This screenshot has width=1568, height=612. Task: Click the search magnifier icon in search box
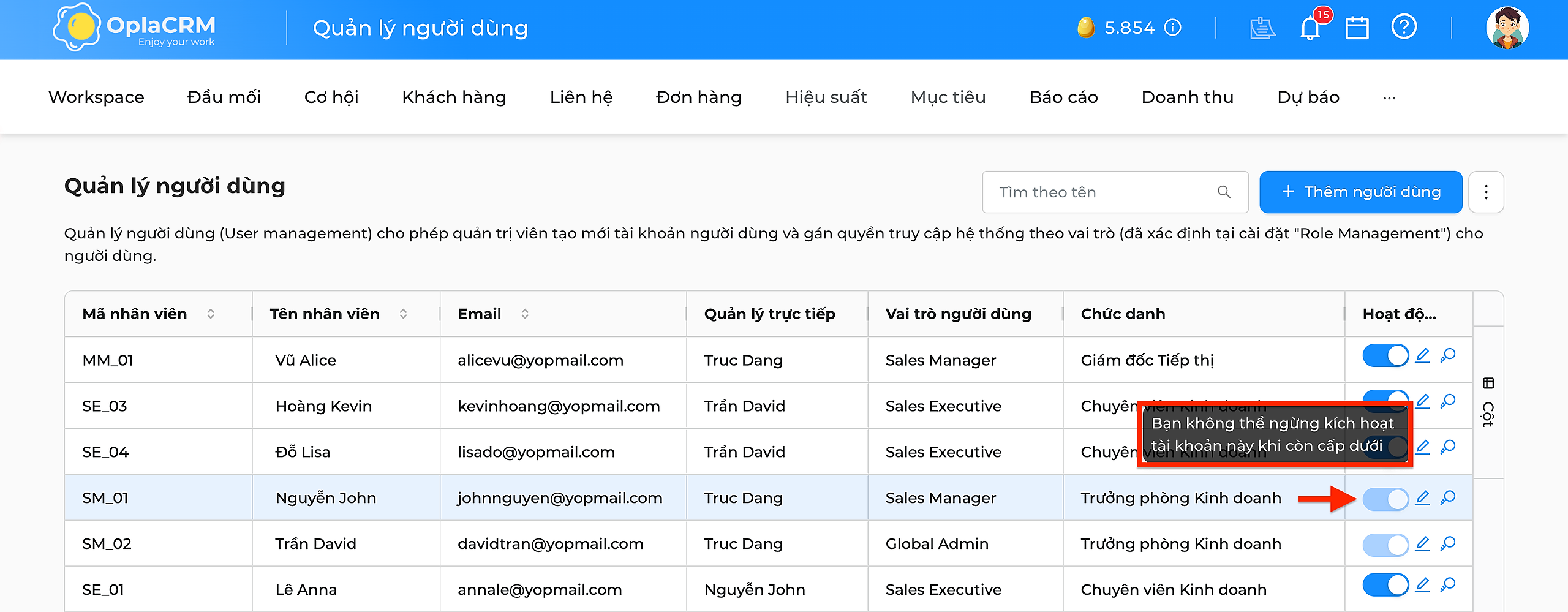pyautogui.click(x=1224, y=192)
